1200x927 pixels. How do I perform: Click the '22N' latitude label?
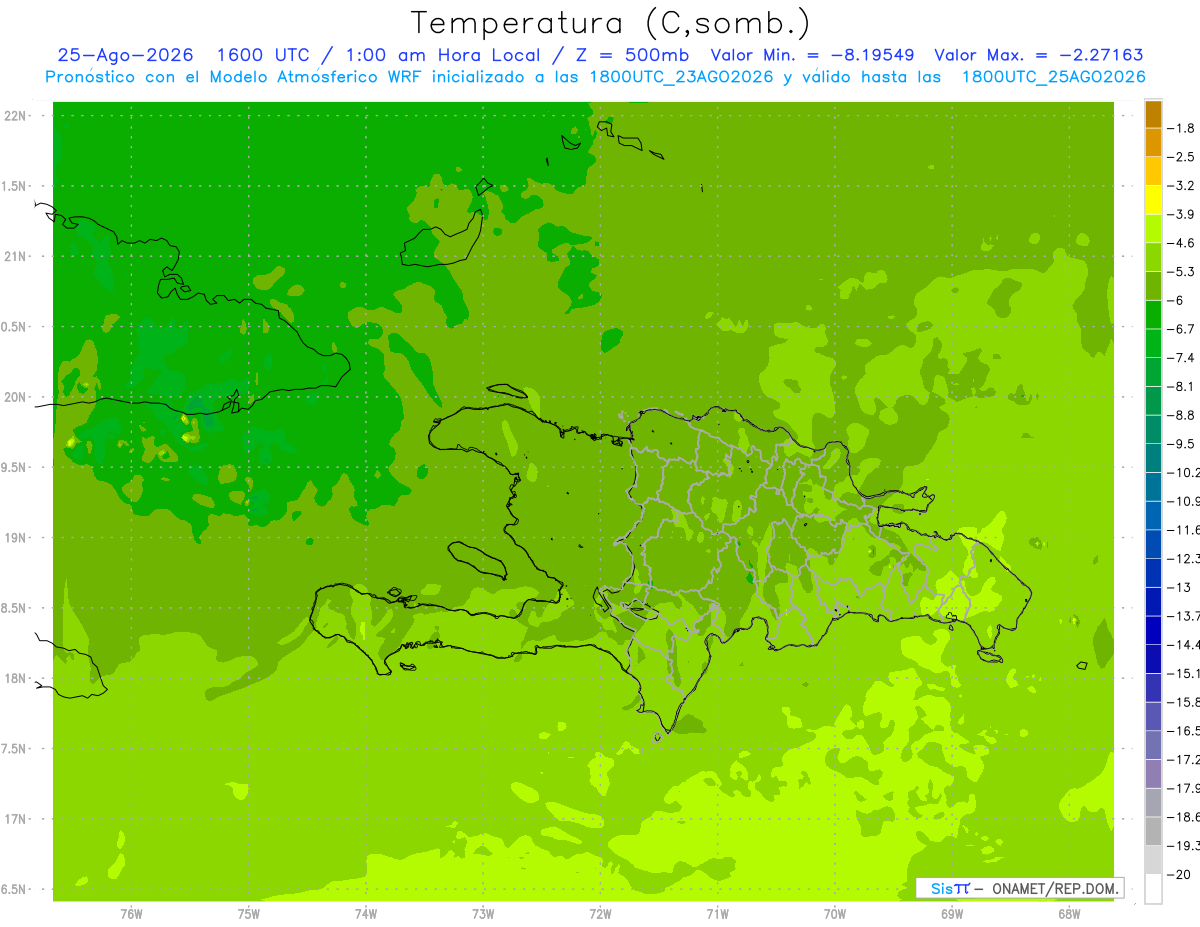click(x=15, y=116)
